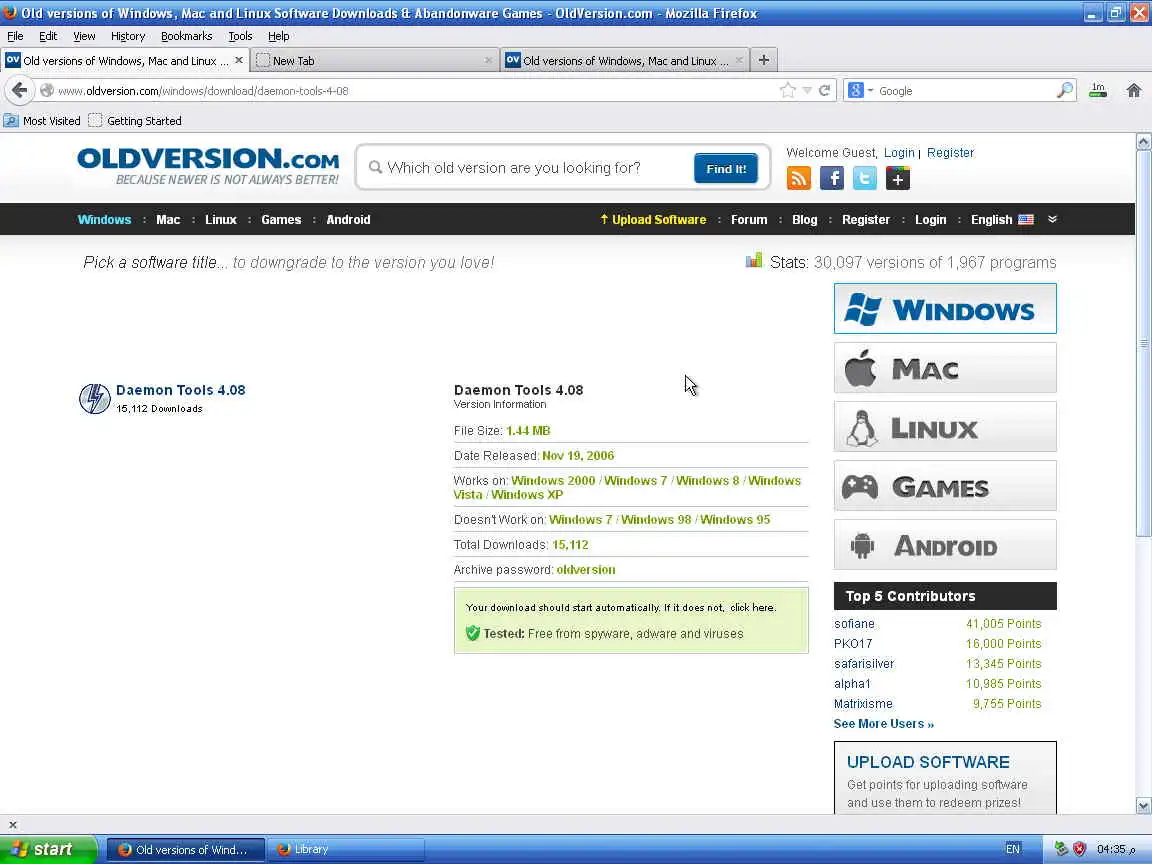Screen dimensions: 1152x864
Task: Click the site identity globe icon
Action: tap(47, 90)
